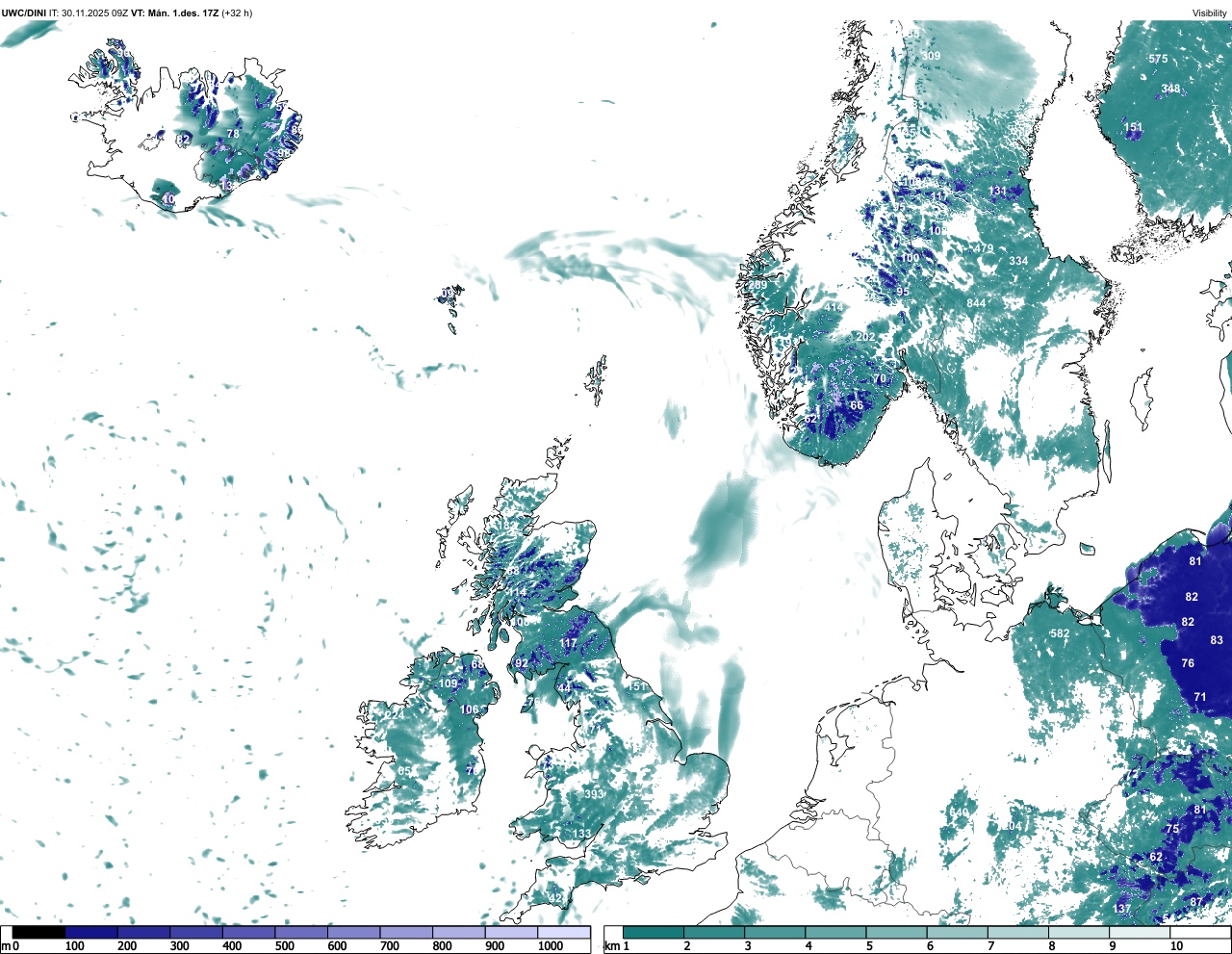The image size is (1232, 954).
Task: Click the "m" unit label of legend
Action: (6, 947)
